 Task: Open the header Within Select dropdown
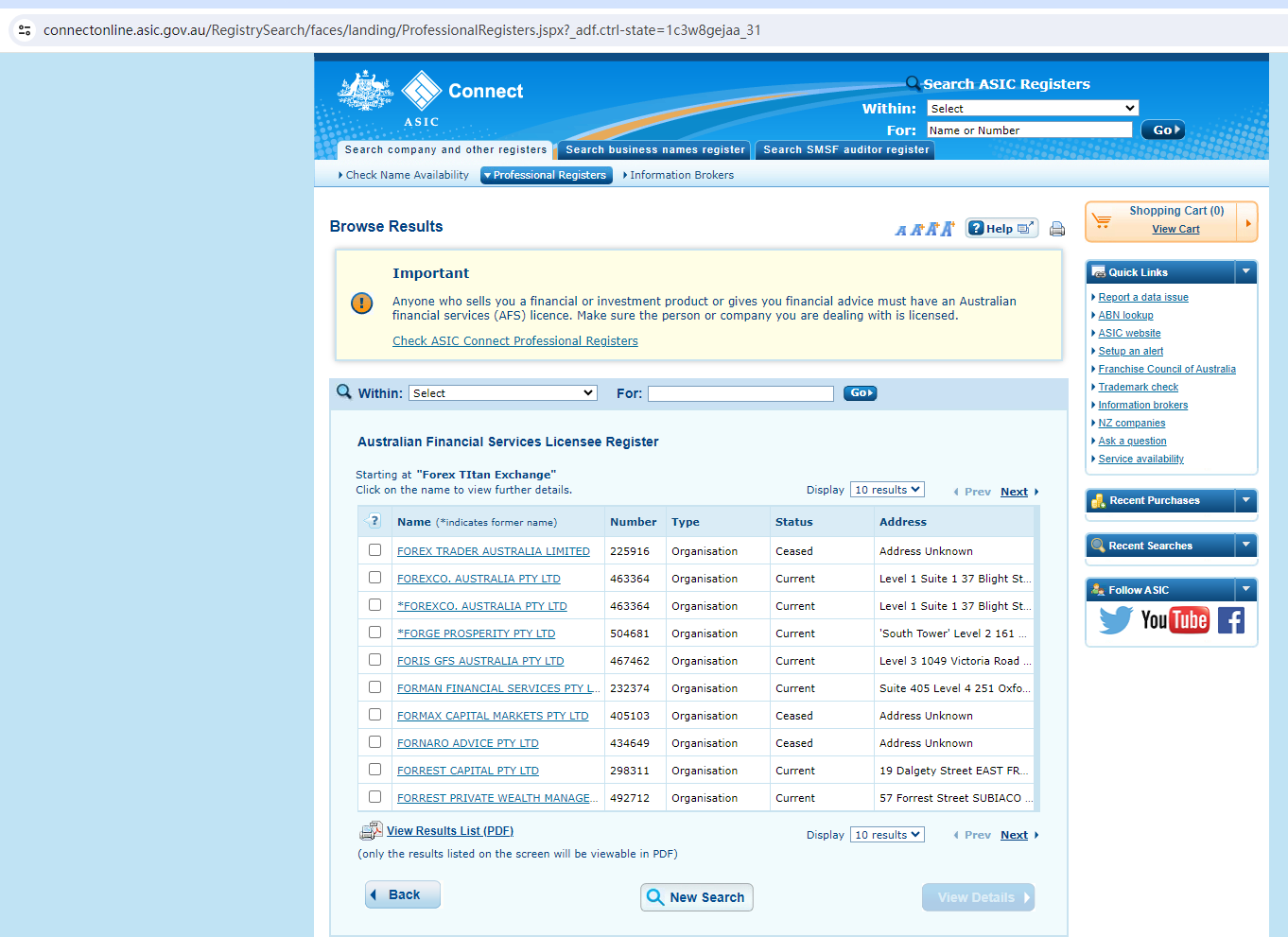point(1032,109)
